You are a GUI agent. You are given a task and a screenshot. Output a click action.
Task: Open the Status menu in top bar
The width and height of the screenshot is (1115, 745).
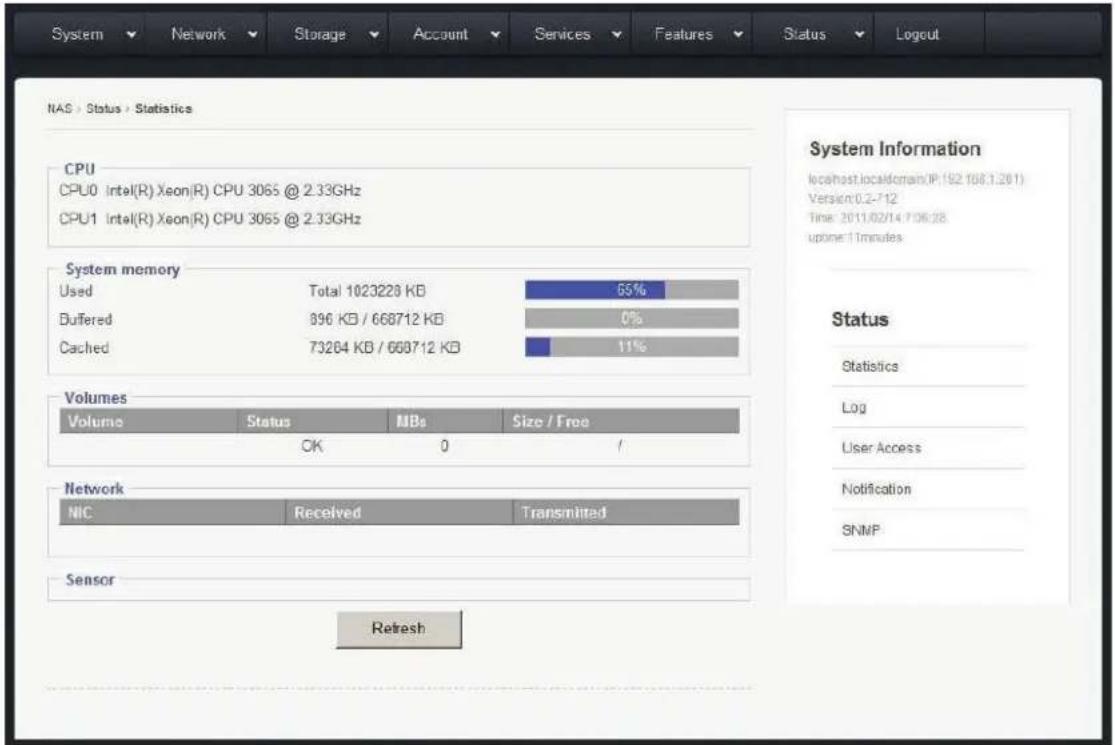click(804, 34)
